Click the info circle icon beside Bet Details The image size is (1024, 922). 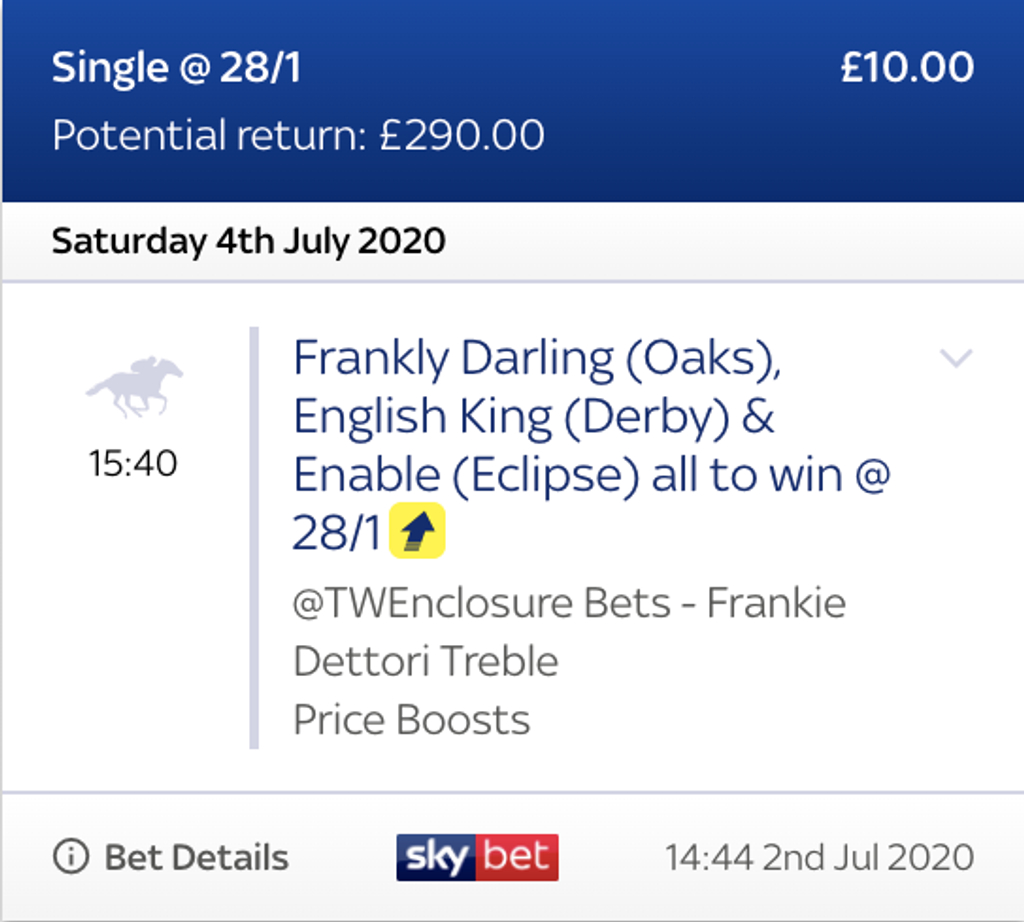[71, 856]
